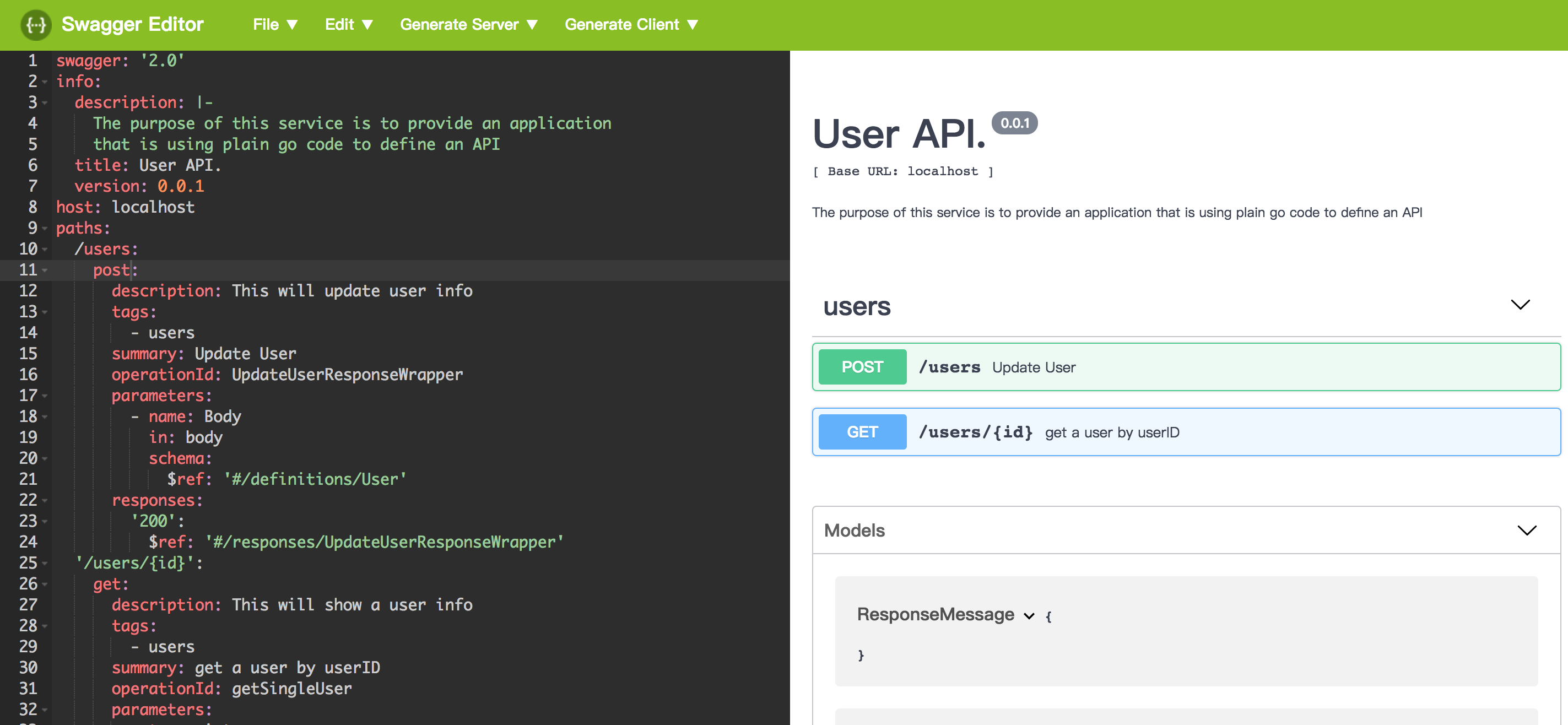Image resolution: width=1568 pixels, height=725 pixels.
Task: Fold the responses block at line 22
Action: [45, 500]
